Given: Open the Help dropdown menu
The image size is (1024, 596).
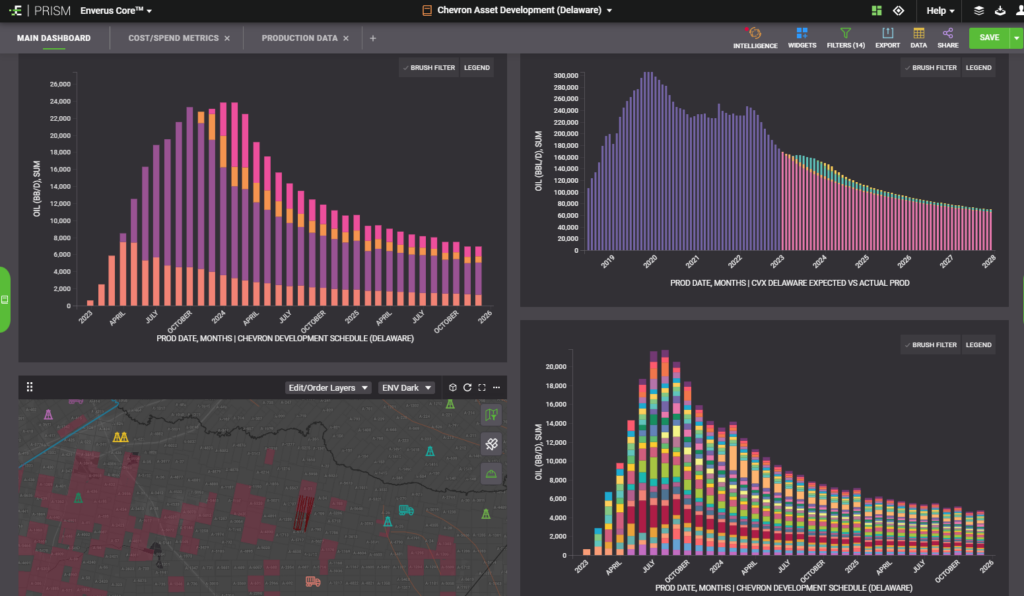Looking at the screenshot, I should pyautogui.click(x=940, y=10).
